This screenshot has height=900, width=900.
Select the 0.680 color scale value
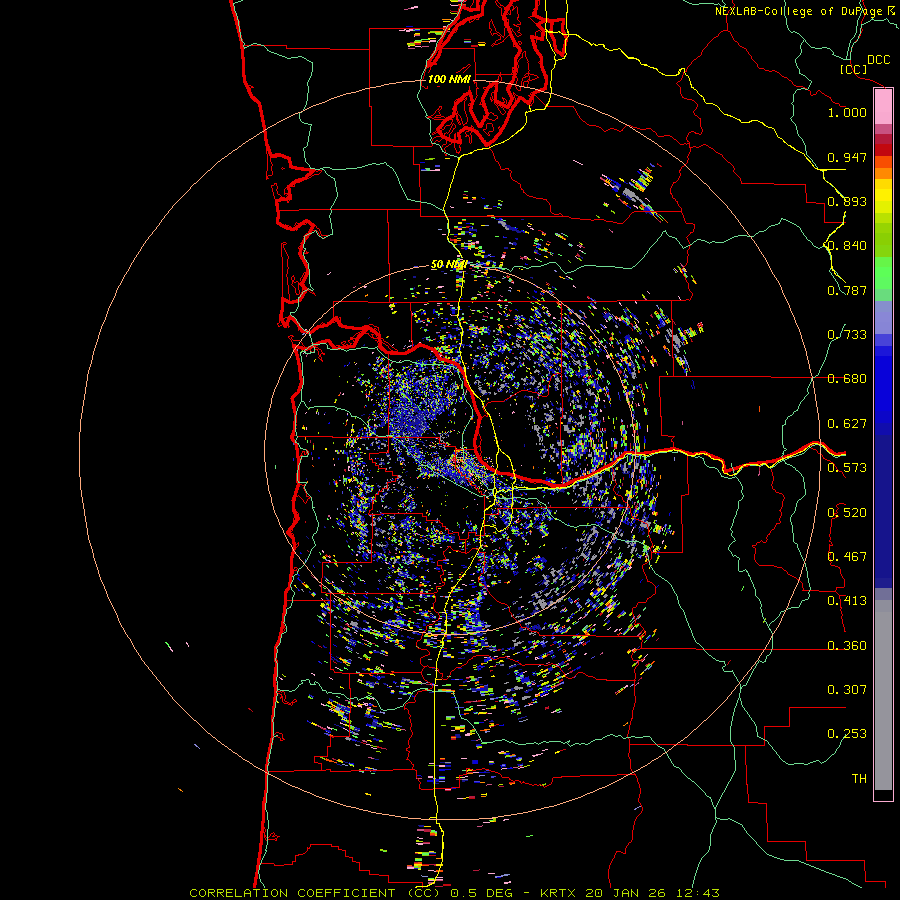coord(847,379)
